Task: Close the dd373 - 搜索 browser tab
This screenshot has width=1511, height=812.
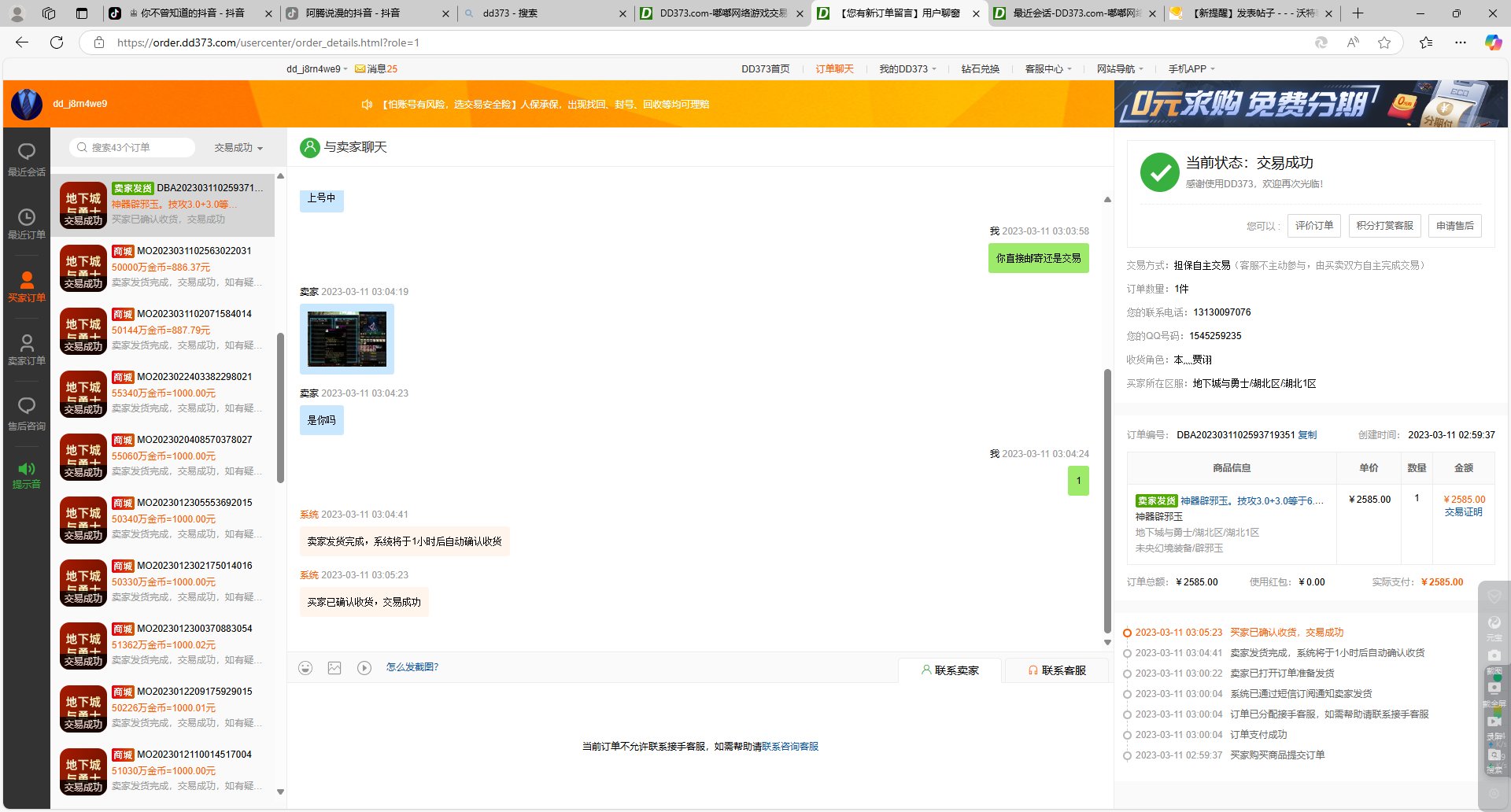Action: pos(623,13)
